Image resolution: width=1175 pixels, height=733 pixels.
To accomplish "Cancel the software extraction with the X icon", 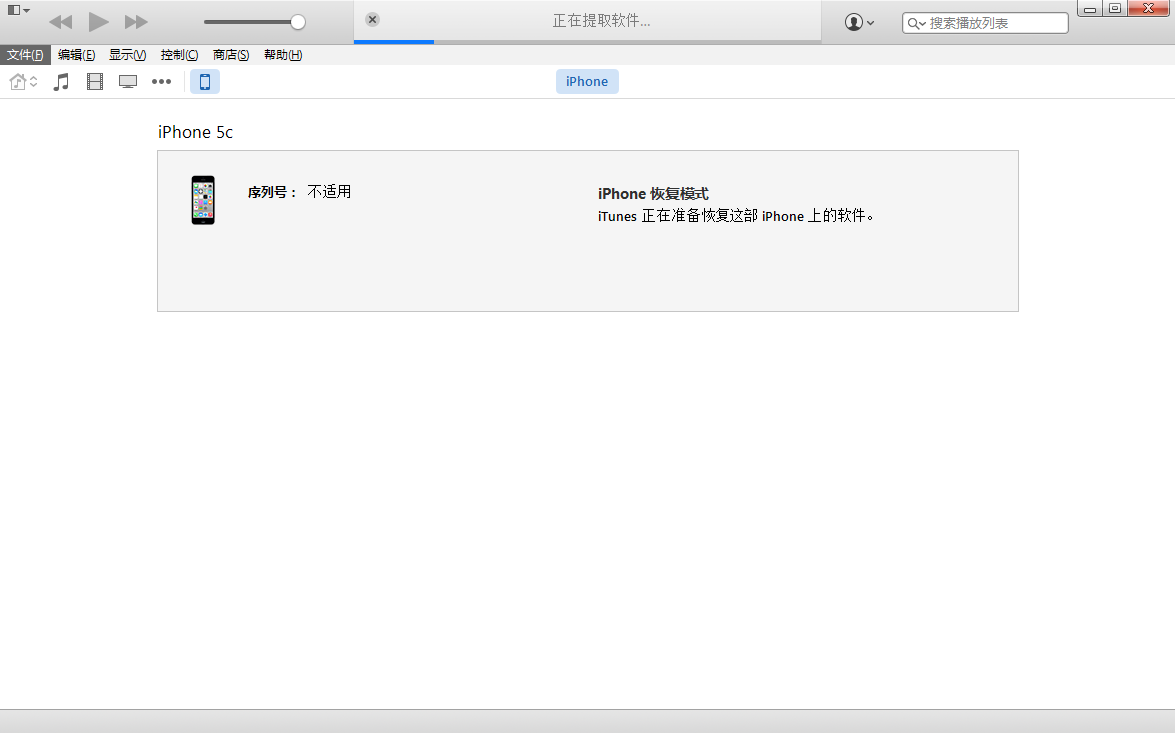I will (x=372, y=19).
